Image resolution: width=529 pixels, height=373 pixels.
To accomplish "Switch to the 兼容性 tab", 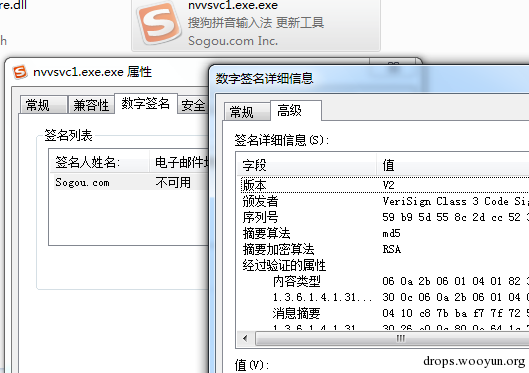I will click(x=91, y=105).
